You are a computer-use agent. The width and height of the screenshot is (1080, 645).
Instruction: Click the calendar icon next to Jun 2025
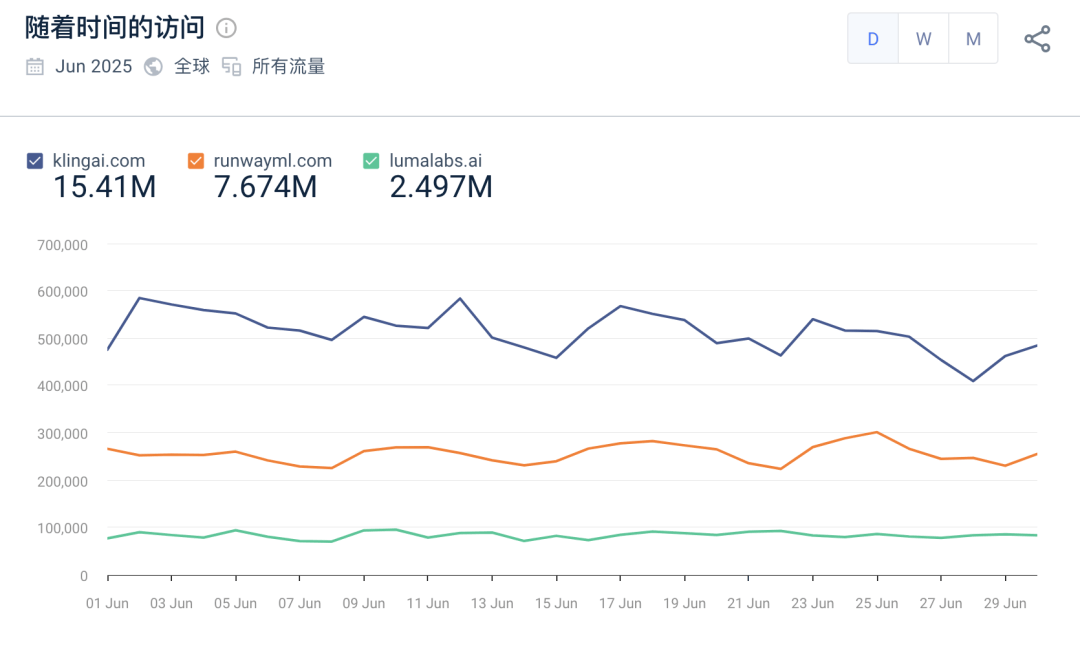tap(35, 67)
